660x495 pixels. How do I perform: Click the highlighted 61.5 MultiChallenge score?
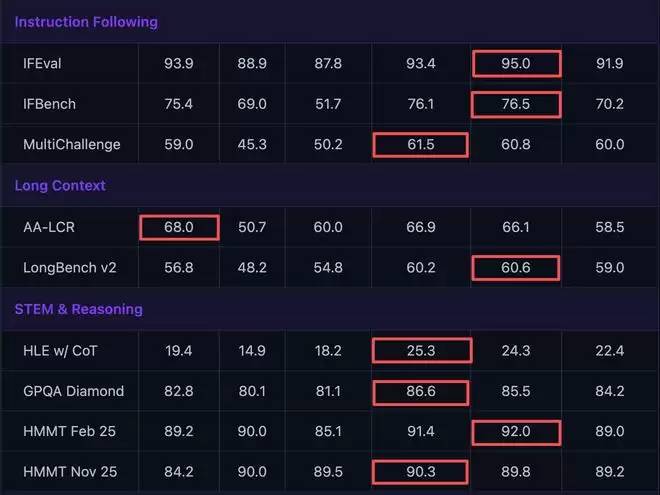[420, 145]
